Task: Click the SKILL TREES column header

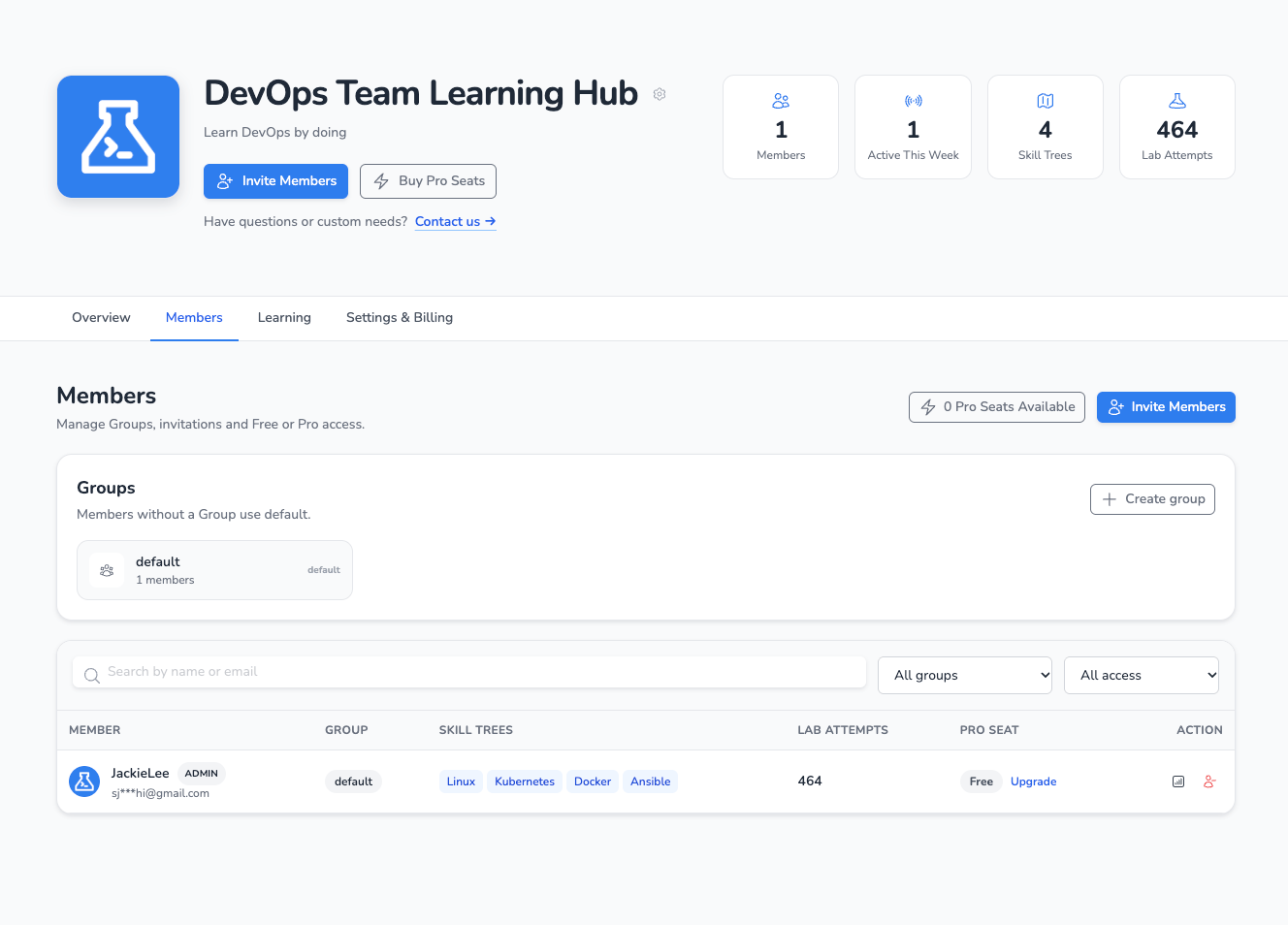Action: (476, 730)
